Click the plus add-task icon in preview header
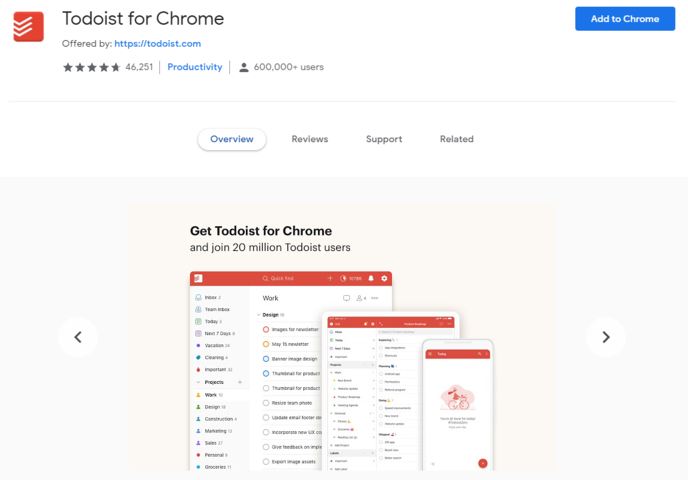 [330, 278]
